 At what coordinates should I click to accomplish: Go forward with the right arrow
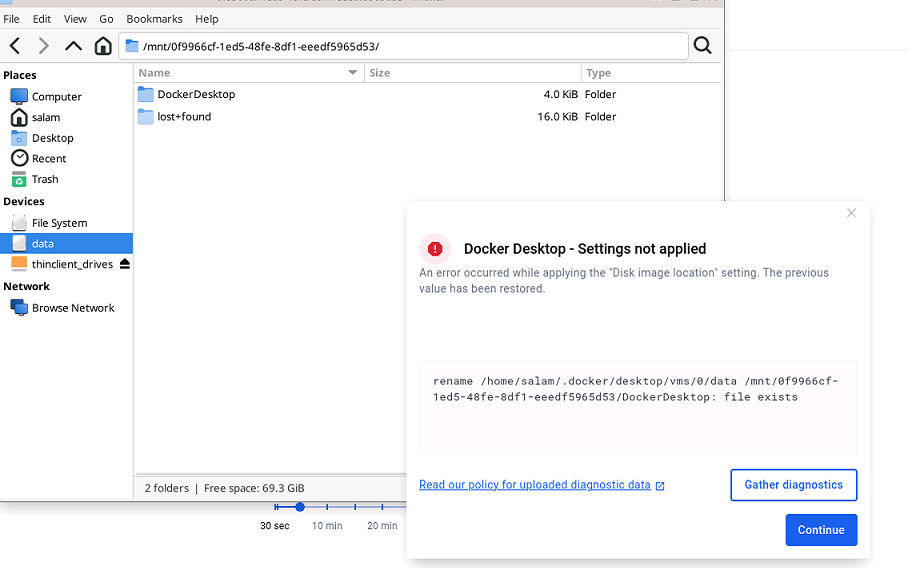point(43,46)
